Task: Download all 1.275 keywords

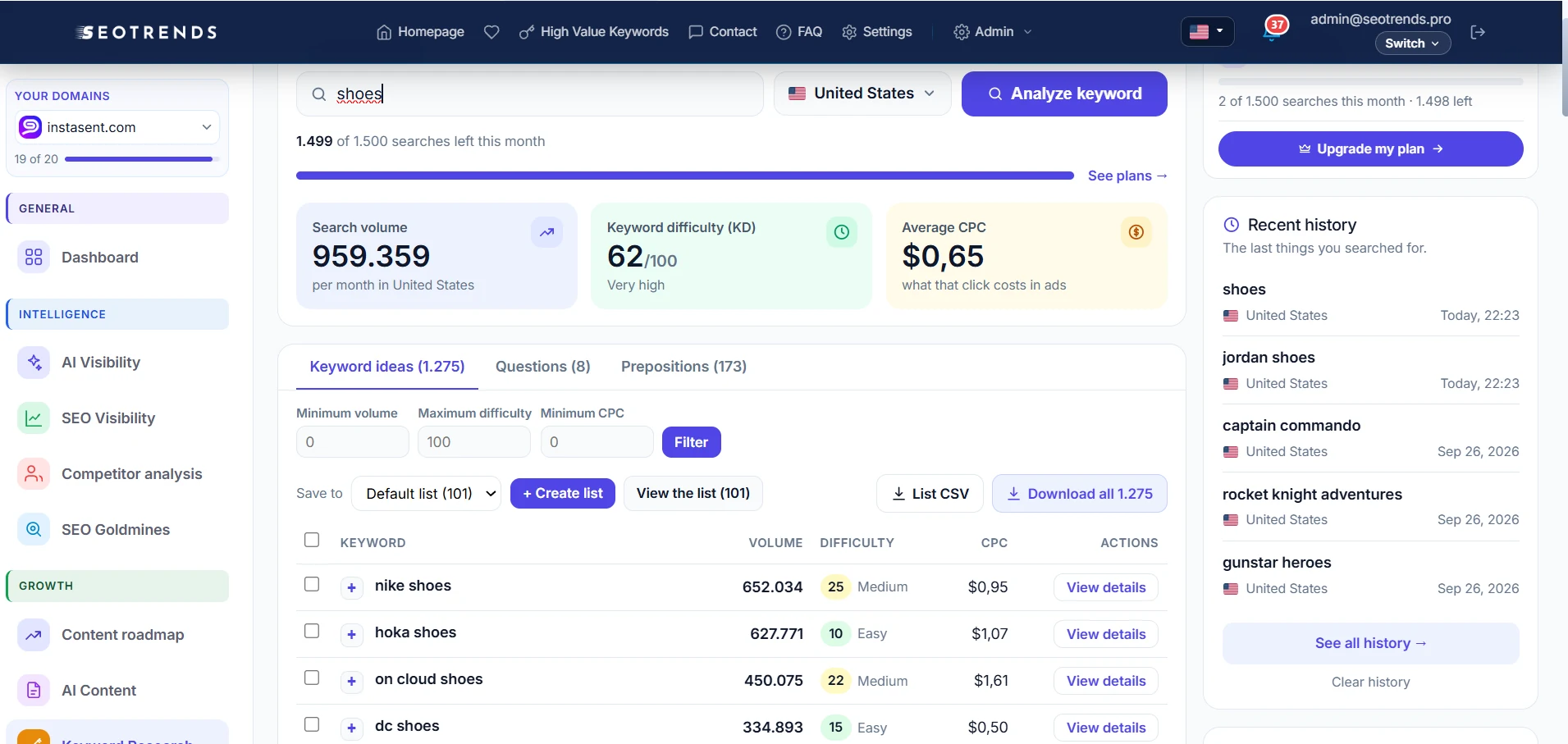Action: [x=1080, y=494]
